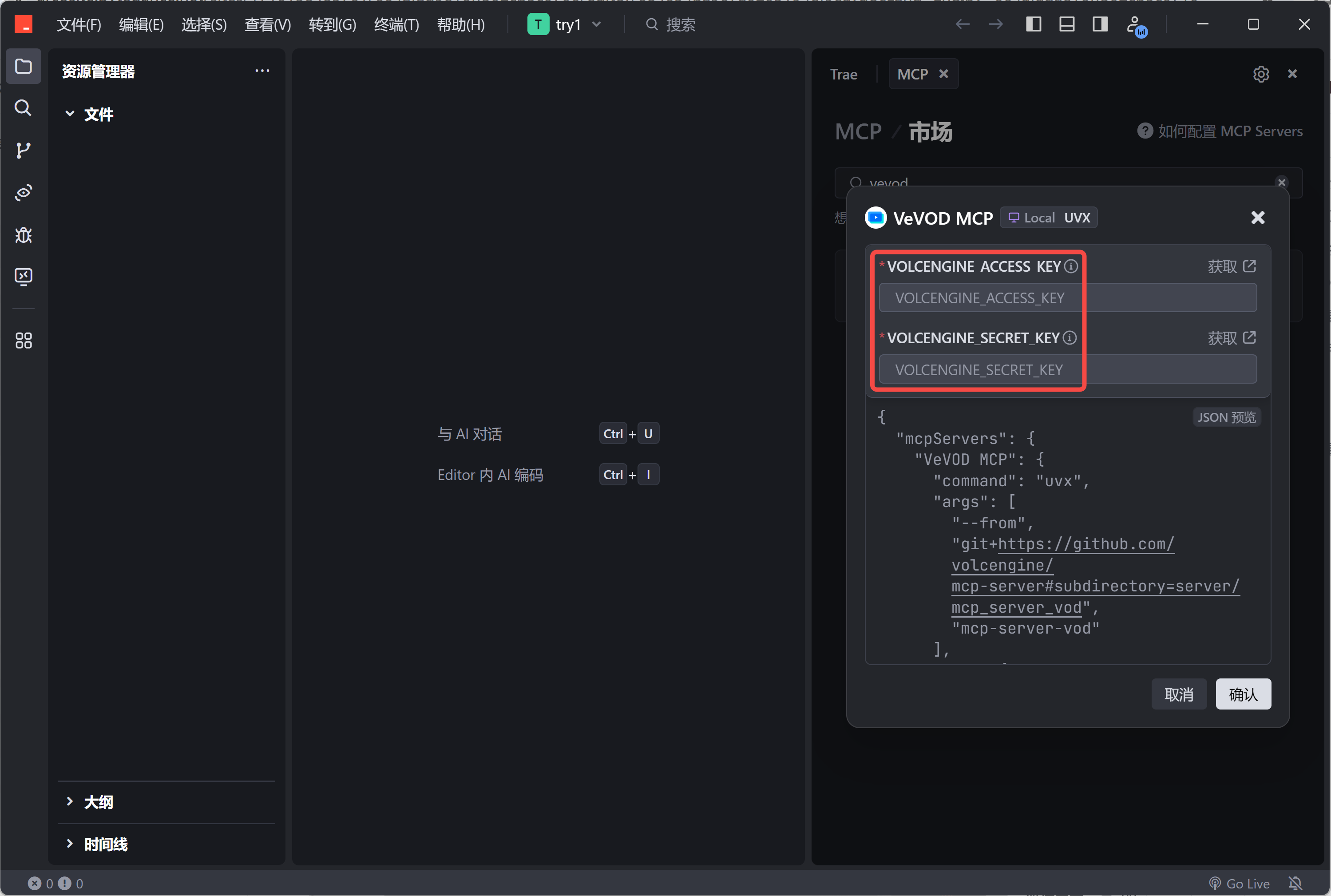Click the "command": "uvx" JSON line
Screen dimensions: 1331x896
[x=1012, y=481]
